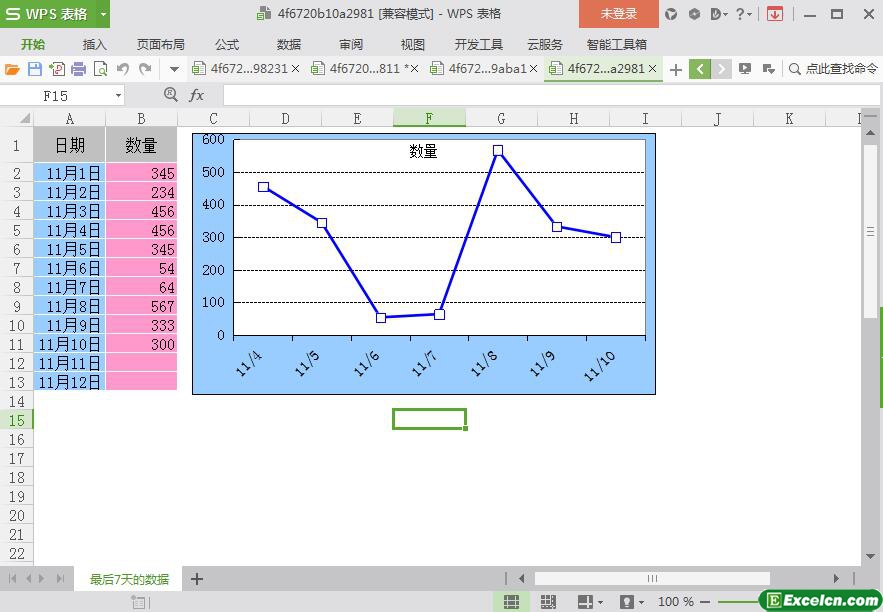Screen dimensions: 883x612
Task: Open the 开发工具 ribbon tab
Action: pyautogui.click(x=479, y=44)
